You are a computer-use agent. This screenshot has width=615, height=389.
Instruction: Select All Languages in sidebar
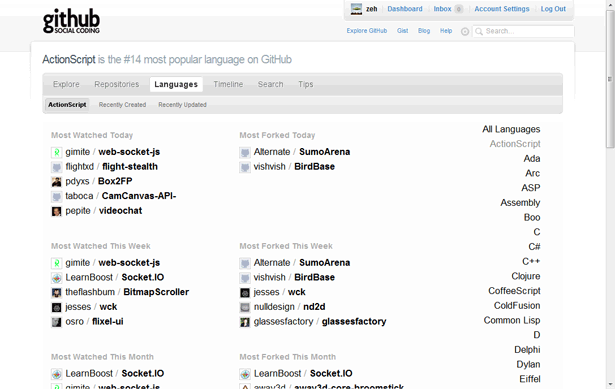point(511,129)
